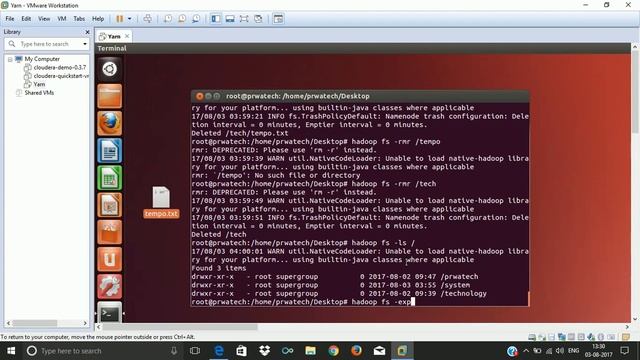
Task: Revert the VM to its snapshot
Action: pos(182,19)
